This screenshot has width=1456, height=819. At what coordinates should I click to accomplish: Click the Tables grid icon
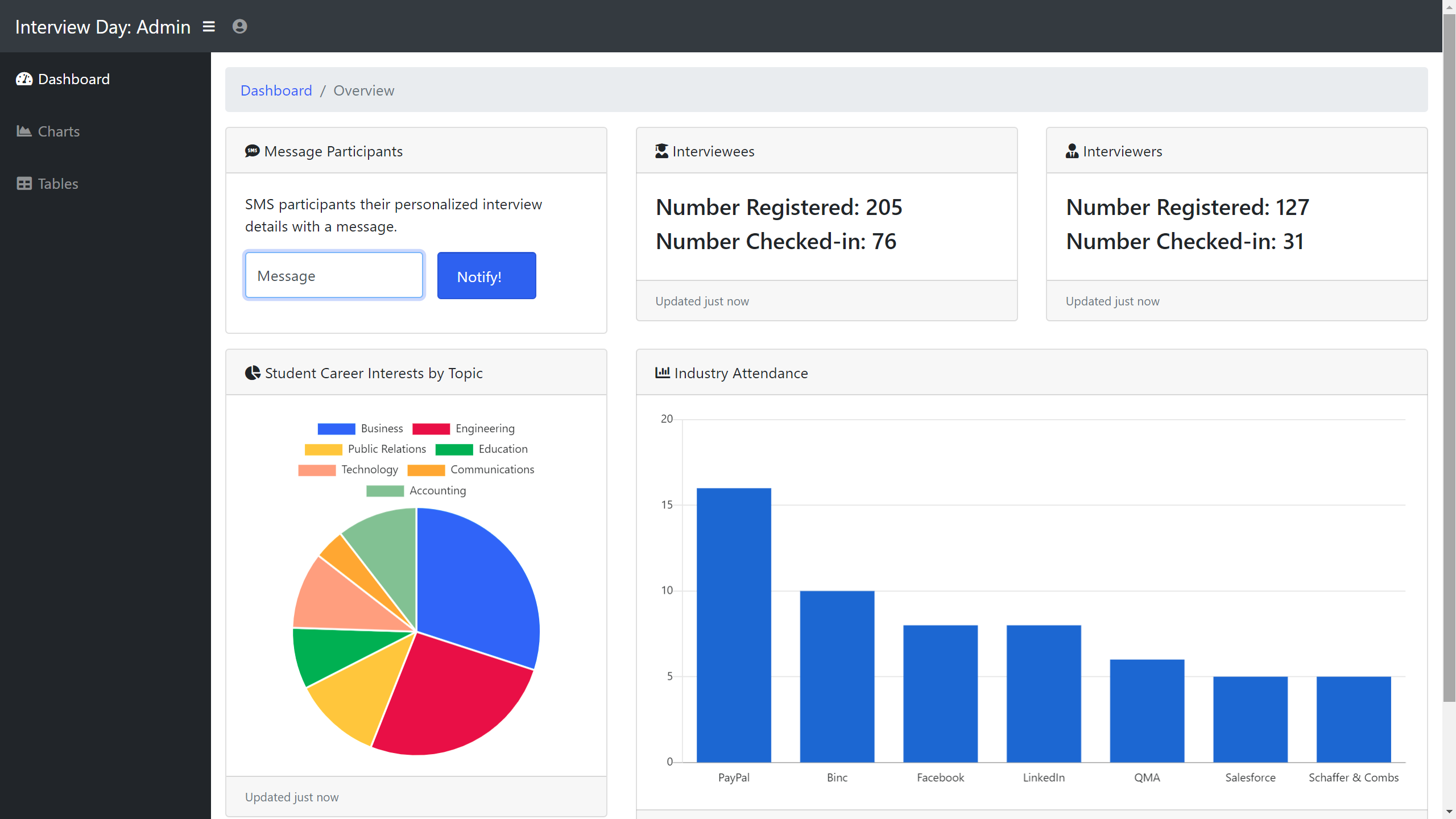pos(24,184)
